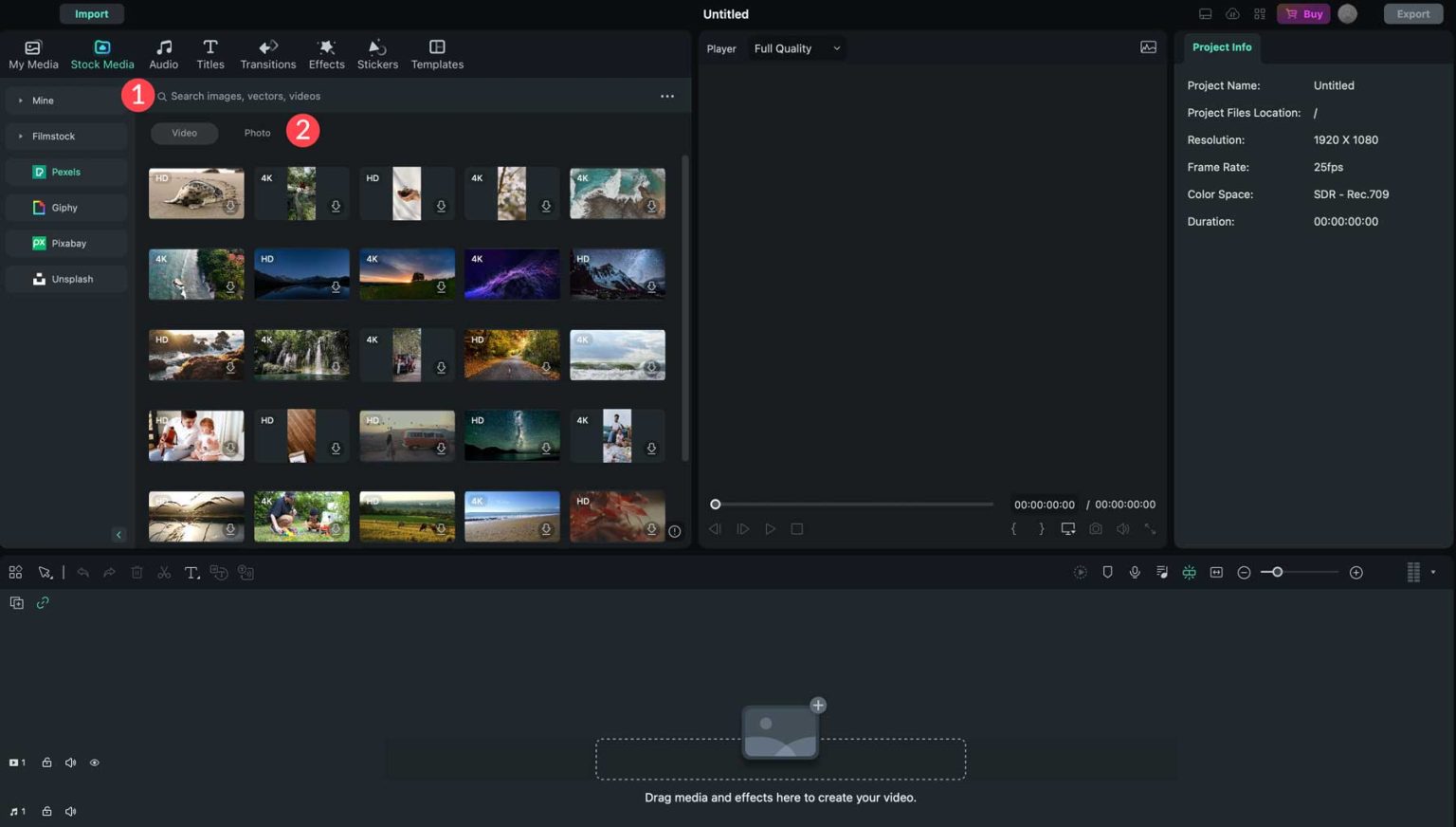Click the Delete trash icon above the timeline
Image resolution: width=1456 pixels, height=827 pixels.
(x=136, y=572)
